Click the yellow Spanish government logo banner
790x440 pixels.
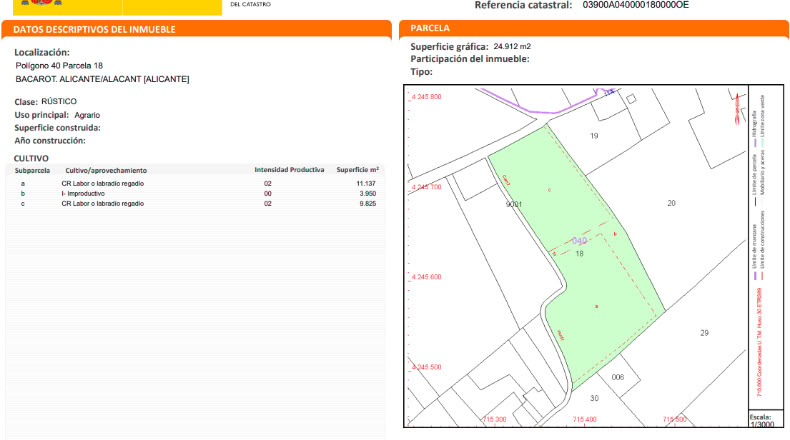[x=117, y=8]
